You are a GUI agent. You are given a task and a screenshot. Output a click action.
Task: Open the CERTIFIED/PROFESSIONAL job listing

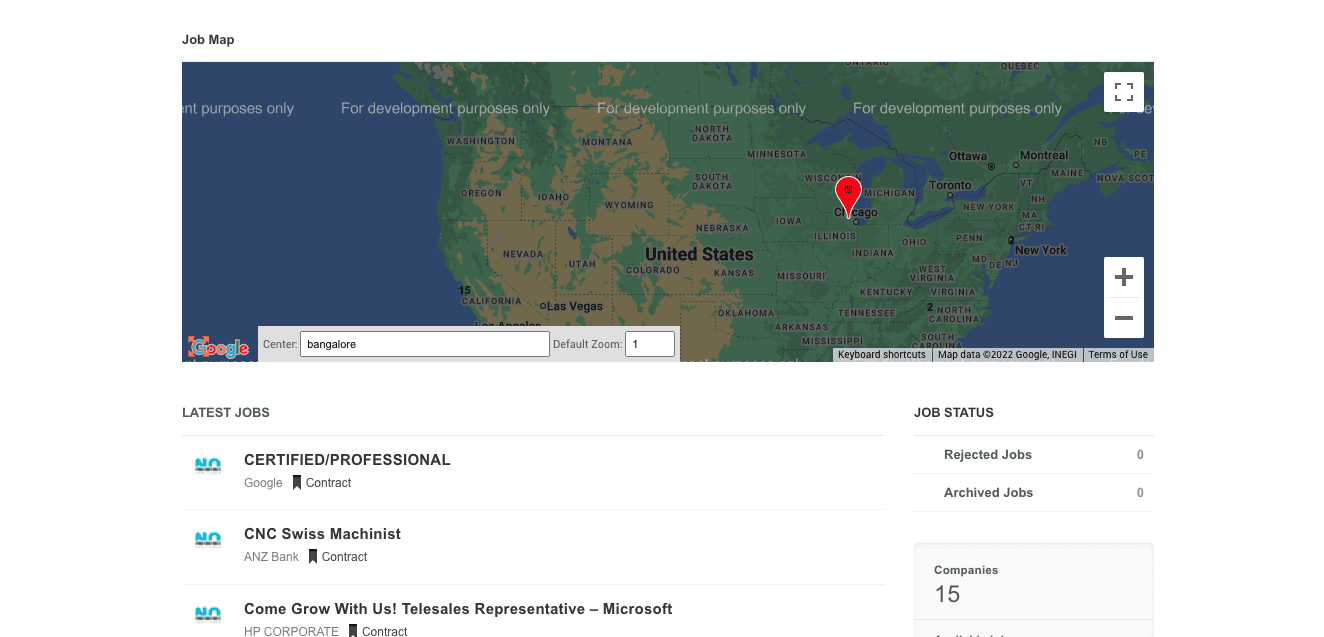coord(347,460)
